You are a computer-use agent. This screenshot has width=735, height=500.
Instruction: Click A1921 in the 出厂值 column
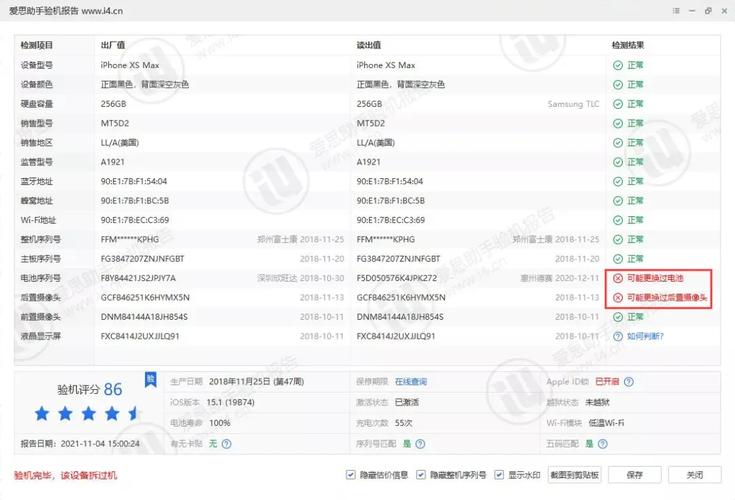112,162
